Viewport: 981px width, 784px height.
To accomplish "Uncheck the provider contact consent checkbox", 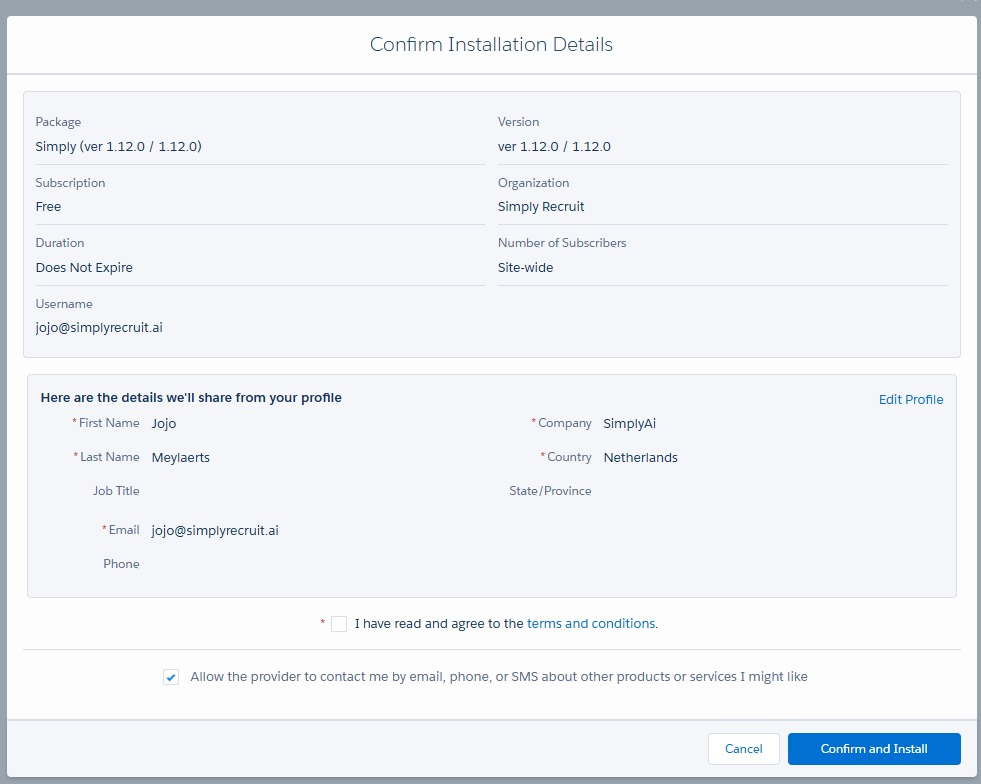I will (172, 676).
